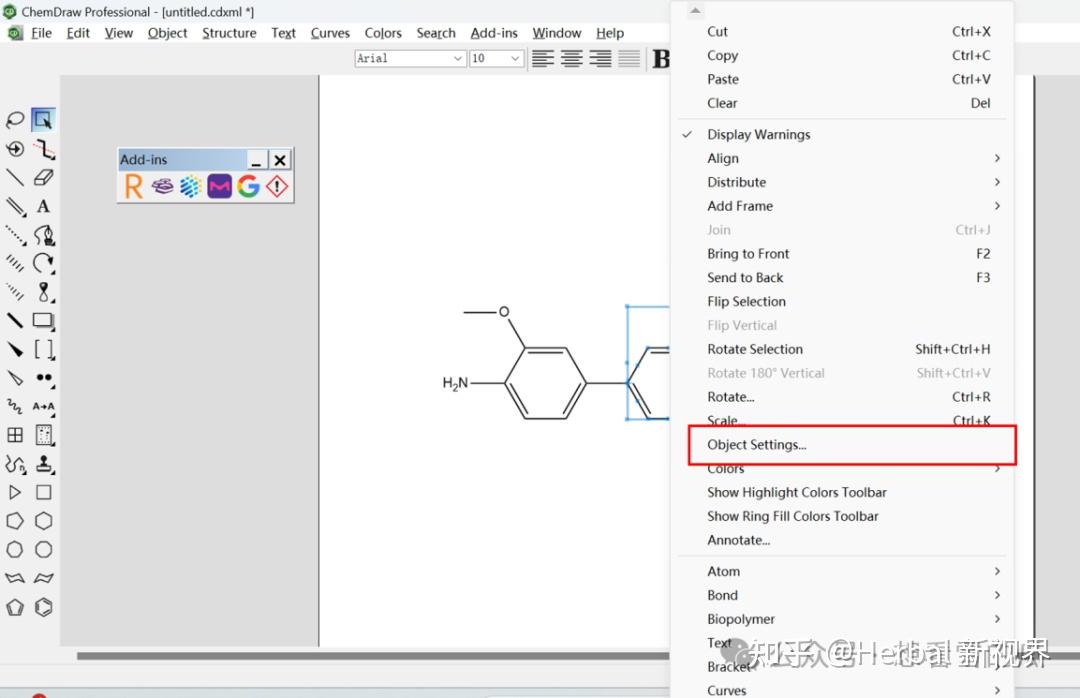The image size is (1080, 698).
Task: Select Rotate Selection
Action: [842, 349]
